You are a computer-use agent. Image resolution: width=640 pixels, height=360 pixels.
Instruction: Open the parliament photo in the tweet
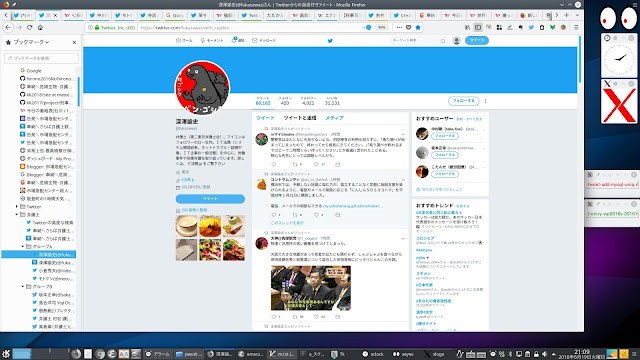coord(311,288)
